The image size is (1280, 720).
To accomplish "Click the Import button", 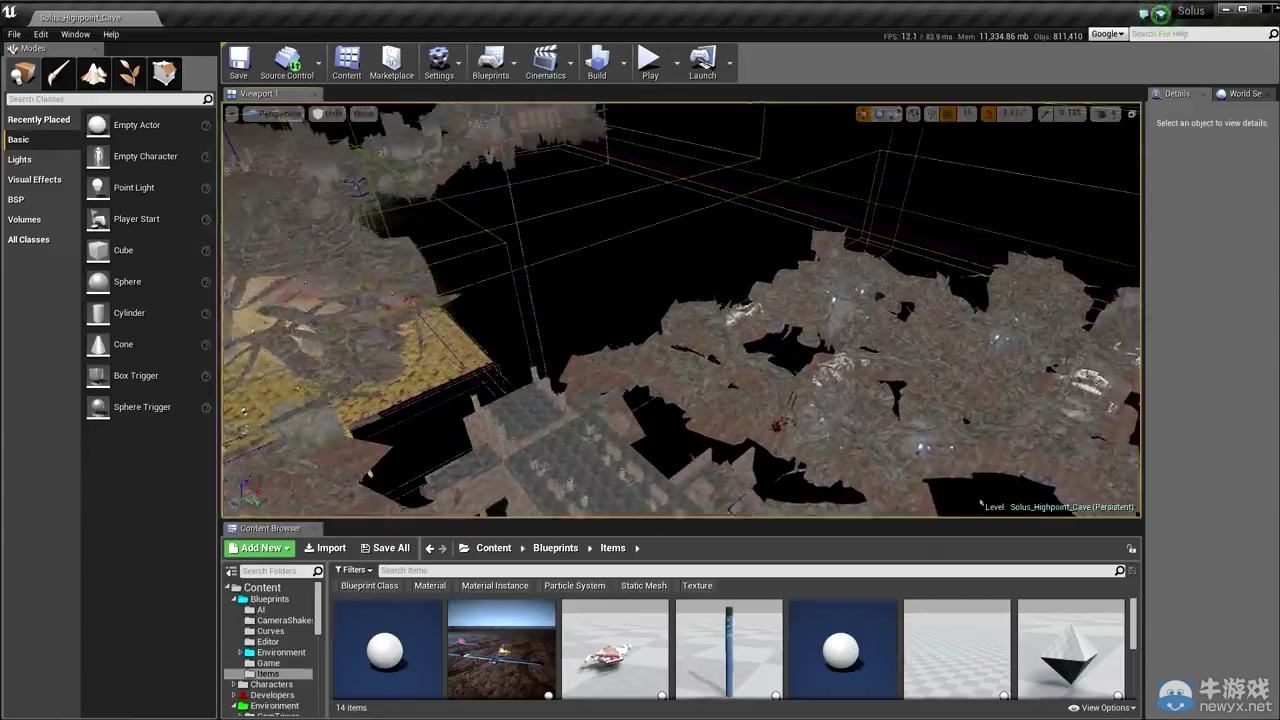I will point(325,548).
